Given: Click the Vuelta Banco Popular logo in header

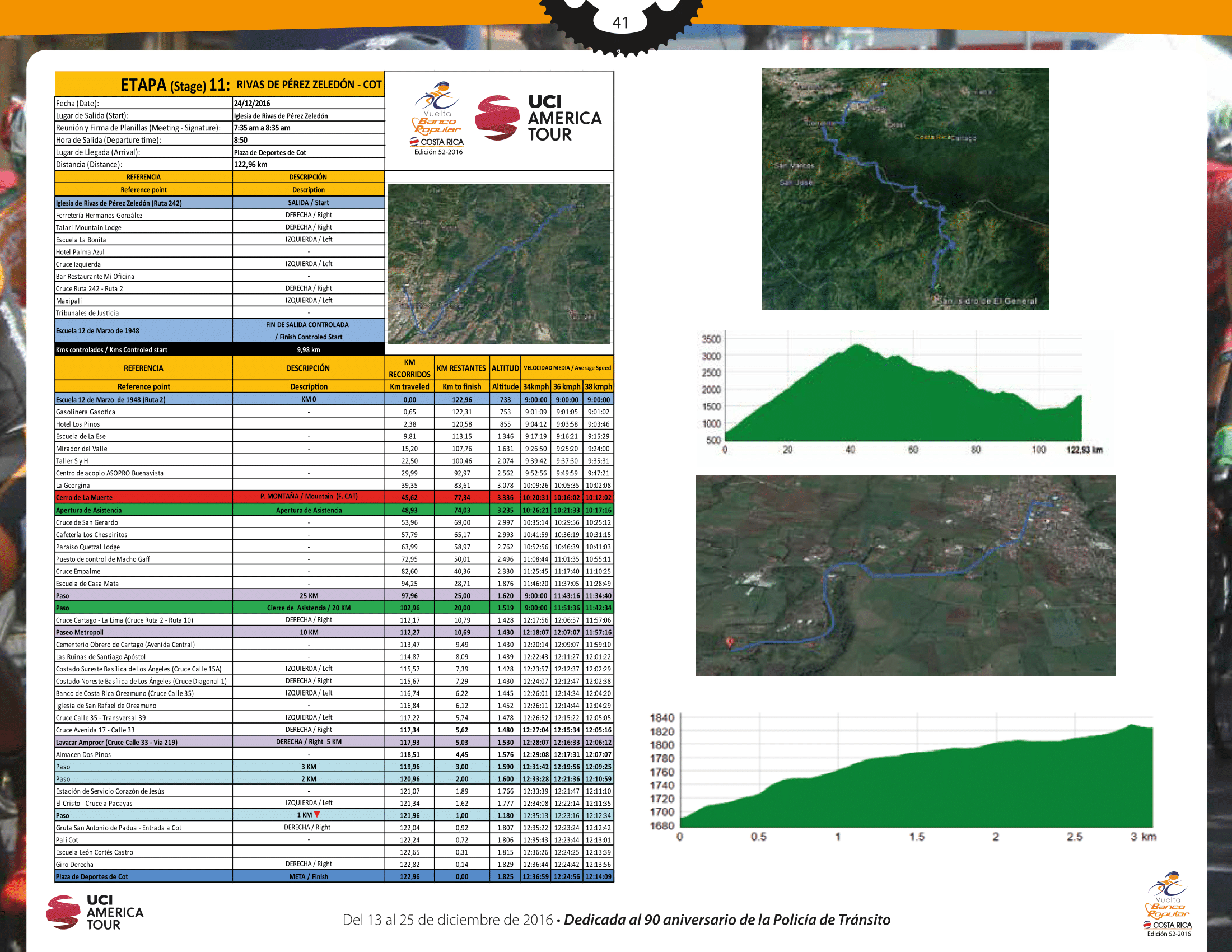Looking at the screenshot, I should pyautogui.click(x=438, y=118).
